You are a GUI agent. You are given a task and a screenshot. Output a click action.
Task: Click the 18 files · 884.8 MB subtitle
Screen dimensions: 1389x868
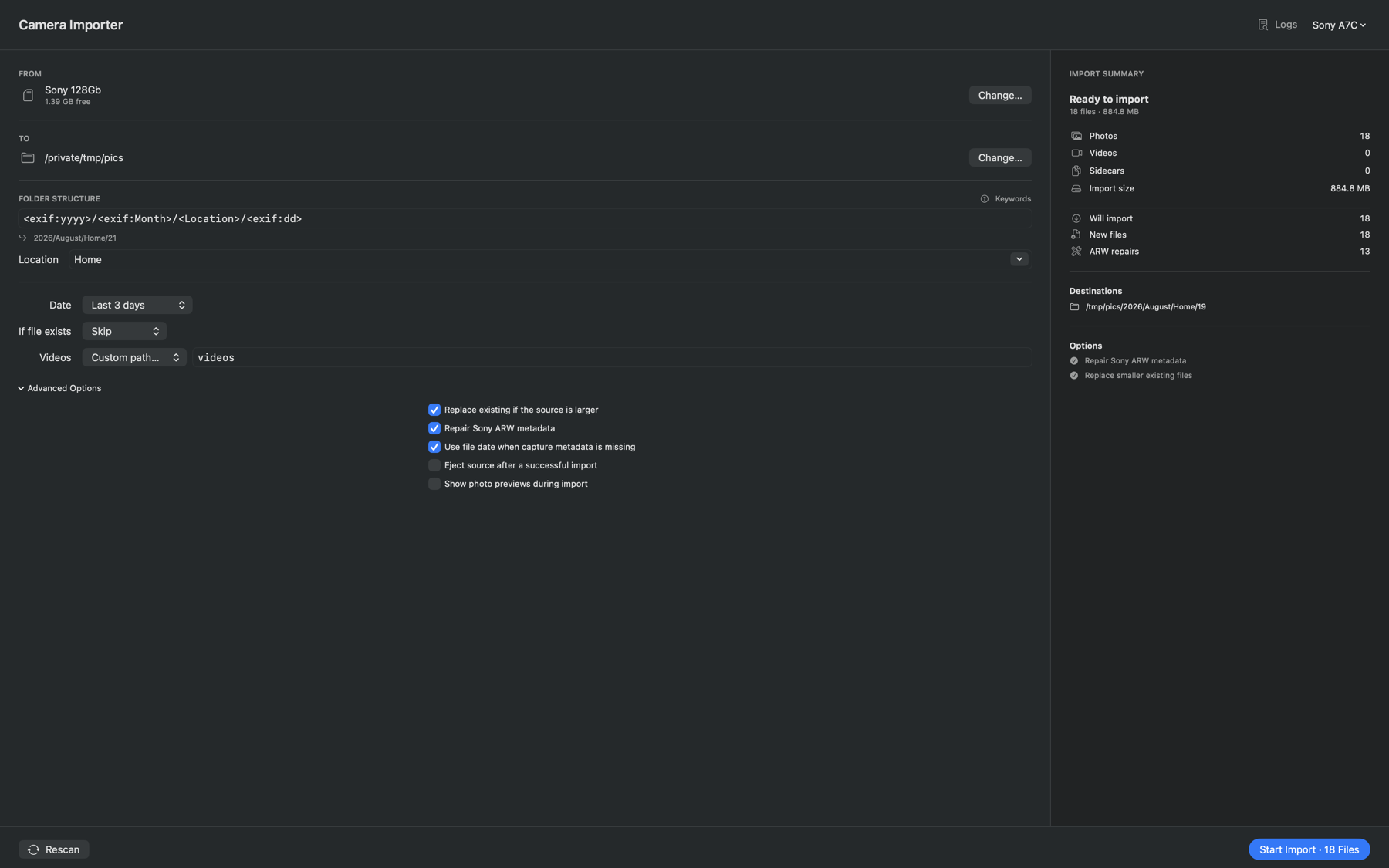[1103, 112]
